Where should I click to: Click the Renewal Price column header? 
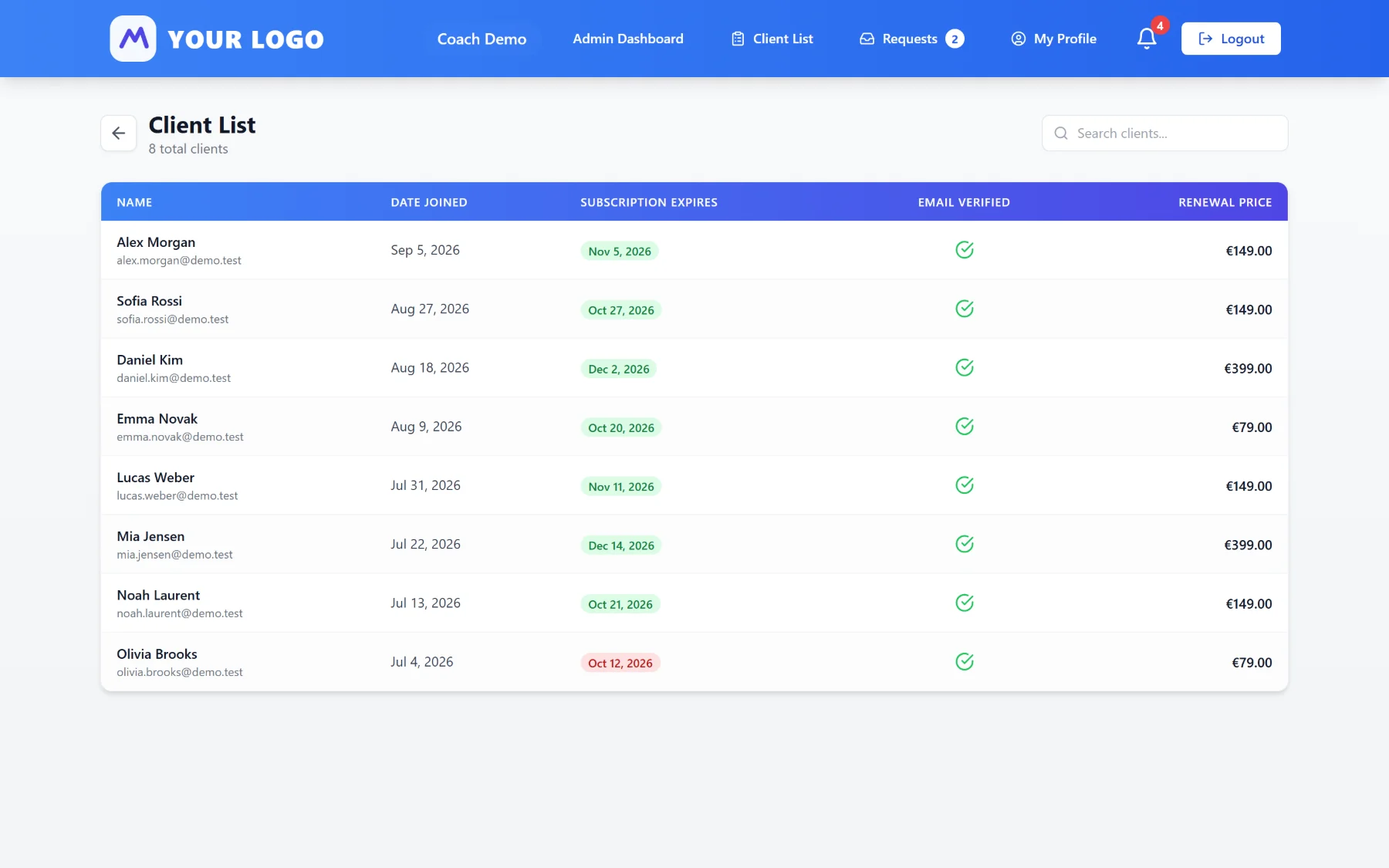point(1225,202)
